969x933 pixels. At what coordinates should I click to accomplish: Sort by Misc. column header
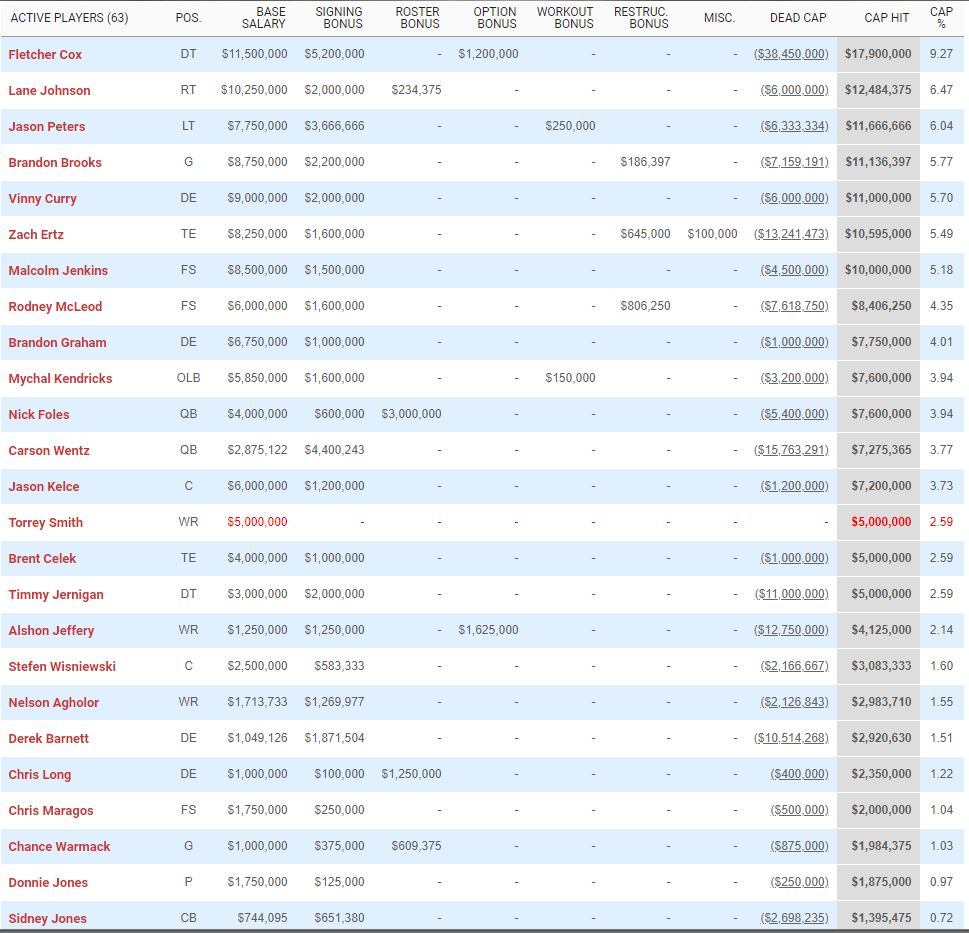tap(719, 18)
